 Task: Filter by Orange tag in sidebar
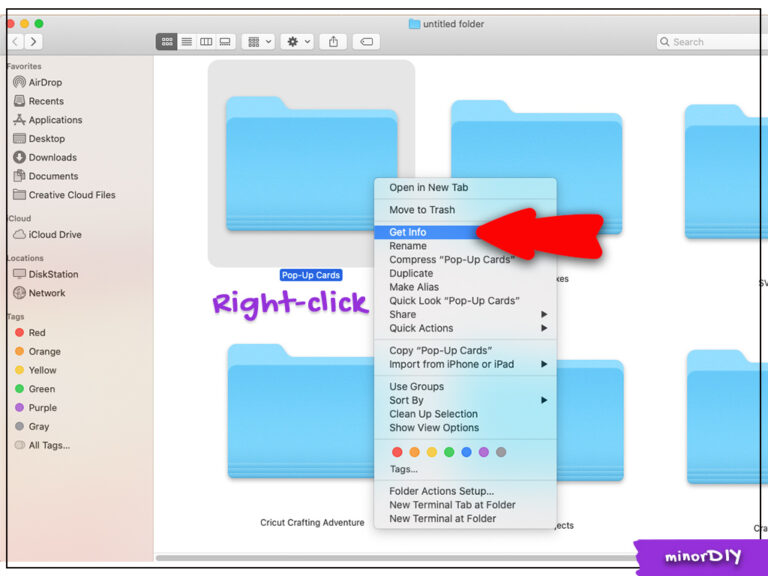(38, 351)
